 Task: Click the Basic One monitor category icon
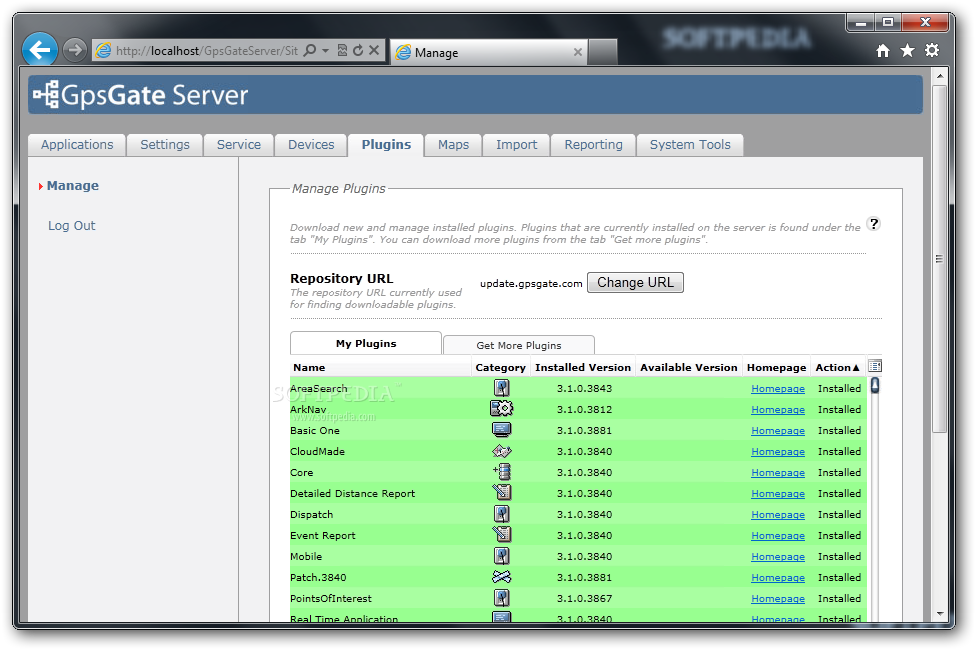pos(502,430)
